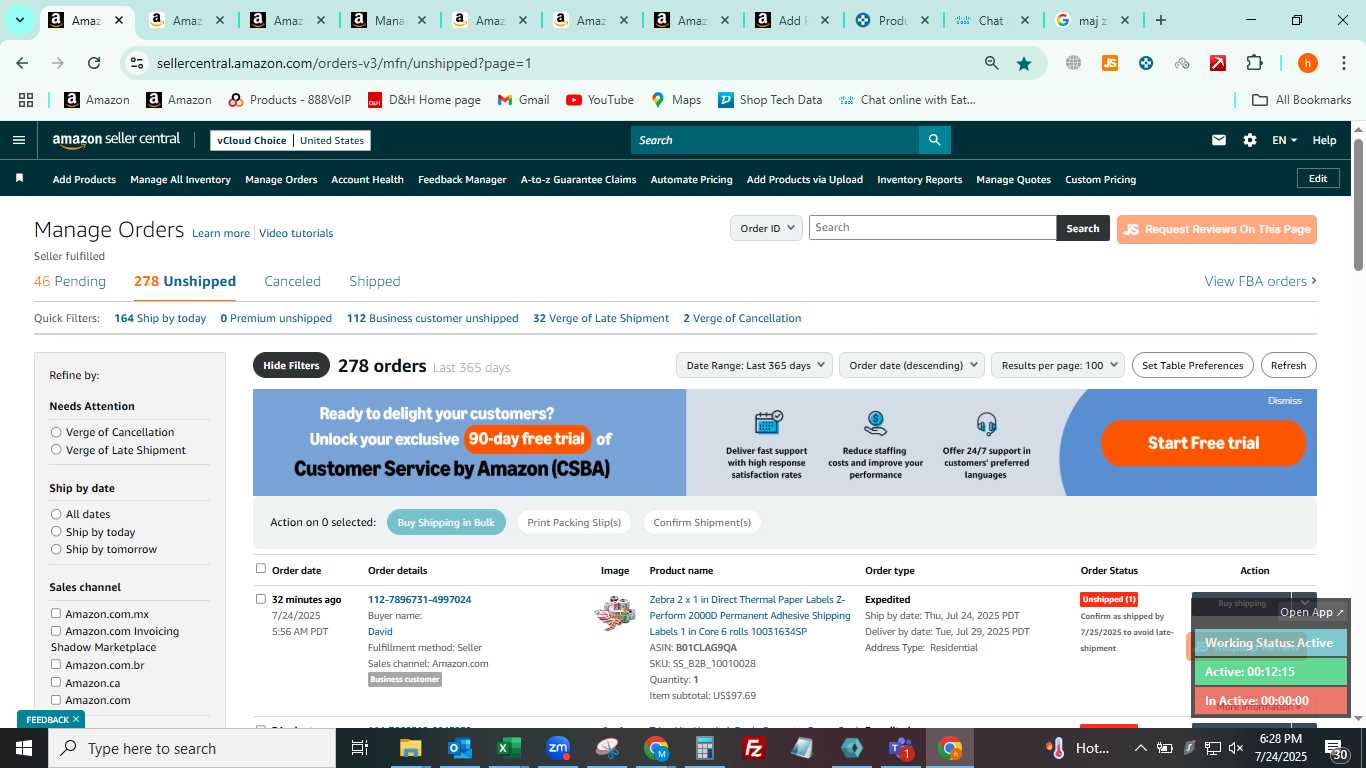Open the Results per page dropdown

(x=1058, y=365)
